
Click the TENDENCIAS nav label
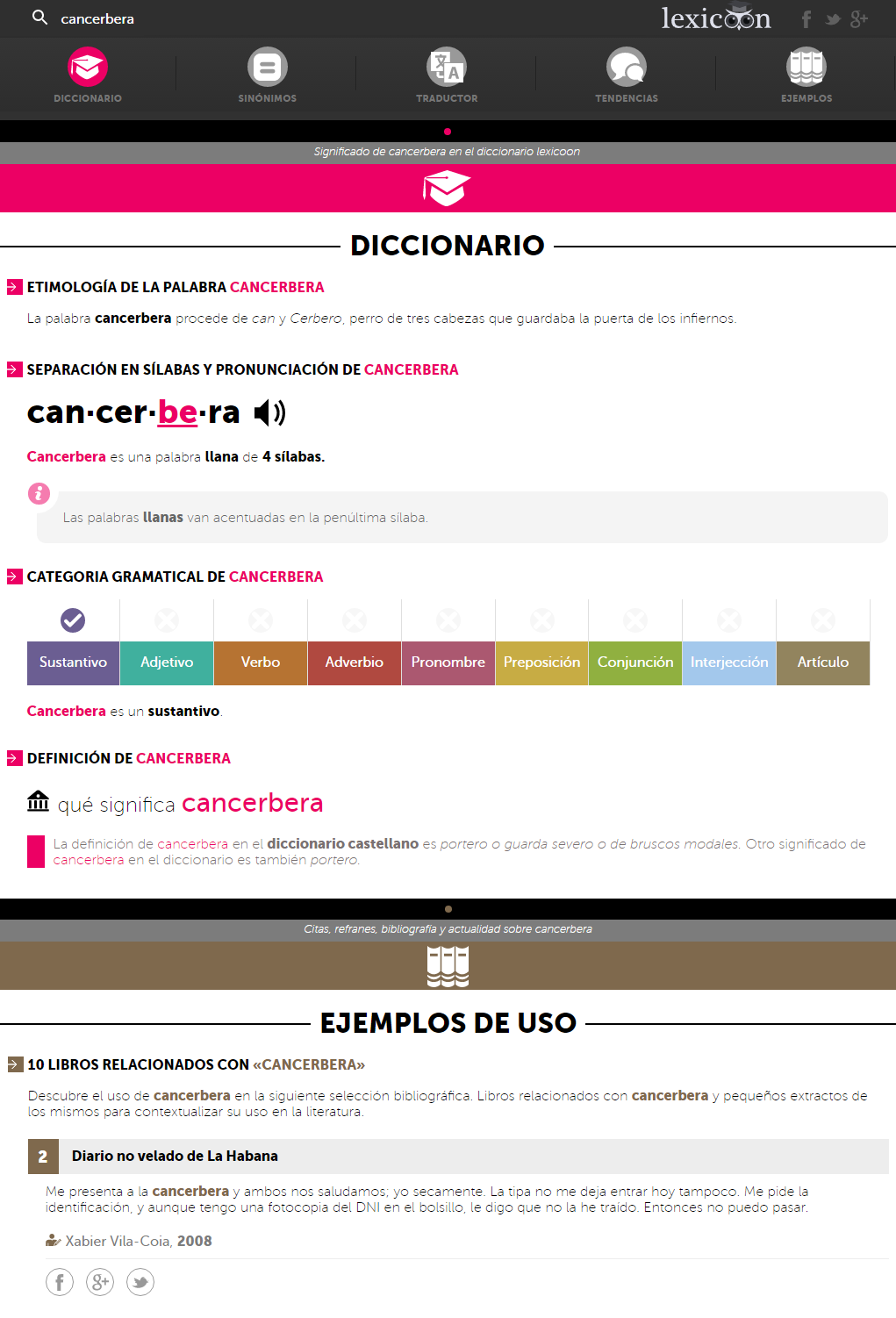pos(627,98)
